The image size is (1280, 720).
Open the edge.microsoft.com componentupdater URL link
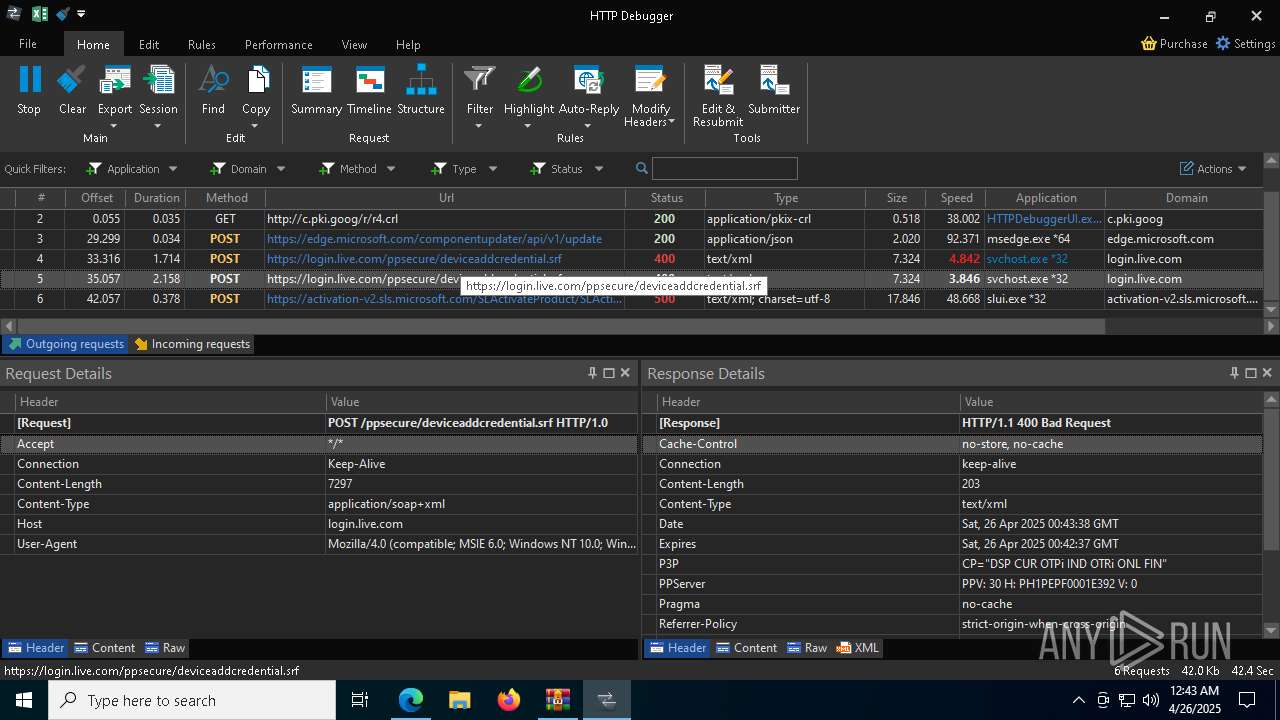pos(434,239)
